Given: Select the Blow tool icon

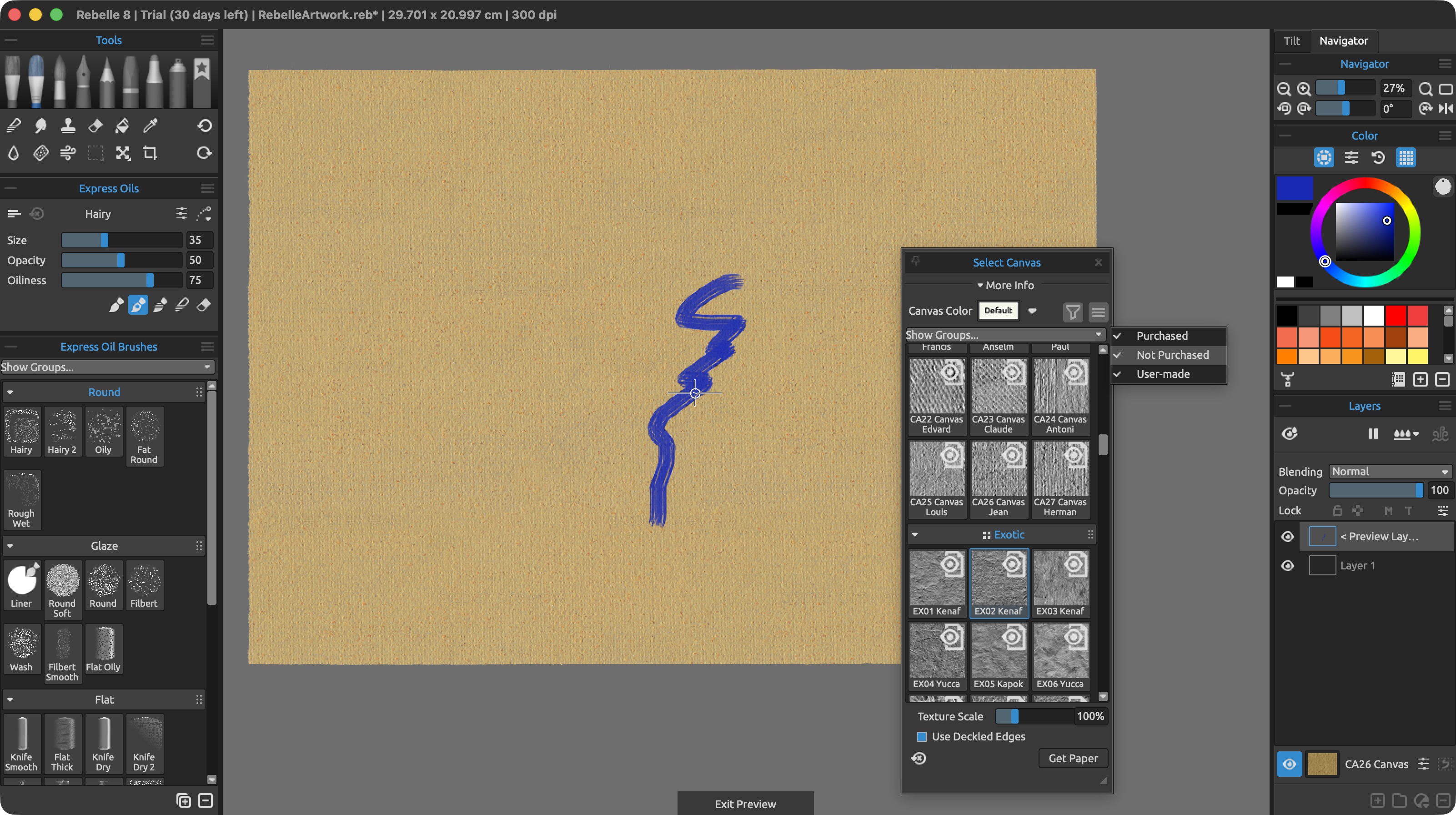Looking at the screenshot, I should 68,153.
